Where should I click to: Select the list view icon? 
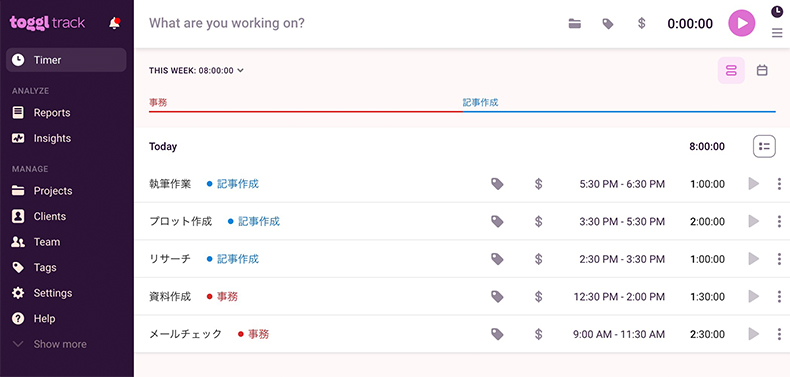tap(731, 71)
